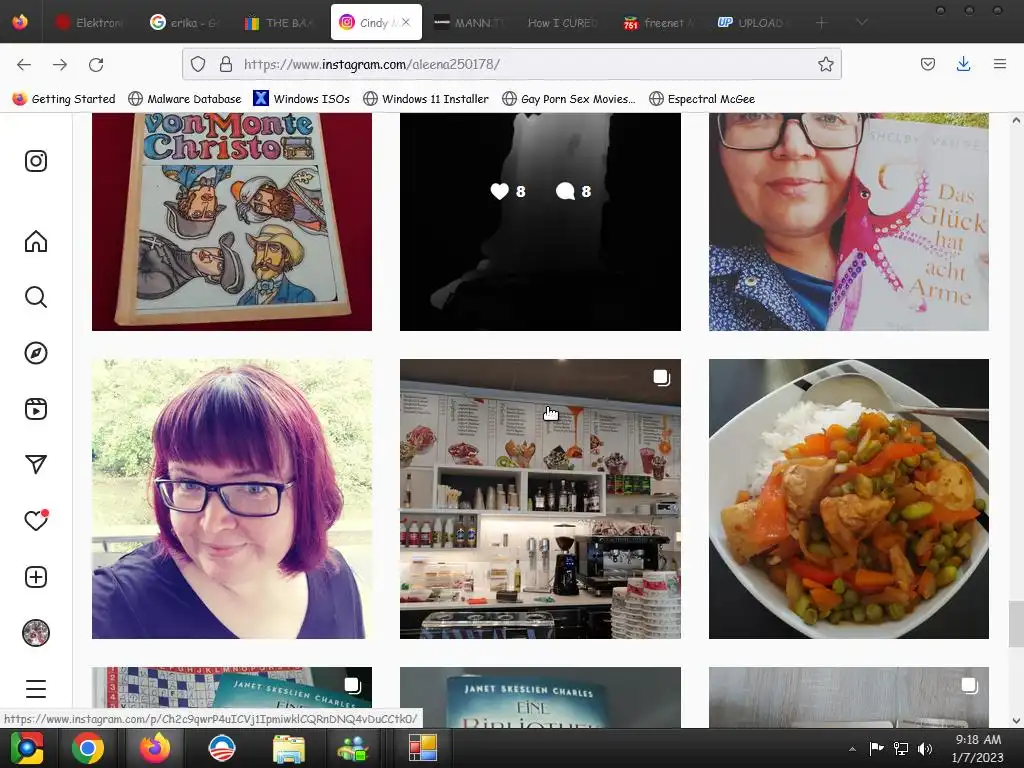Switch to the MANN.TV tab
This screenshot has width=1024, height=768.
click(x=470, y=23)
